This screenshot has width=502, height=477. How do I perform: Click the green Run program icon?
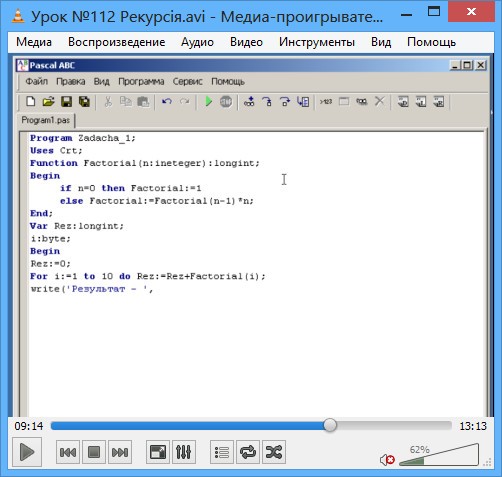209,101
